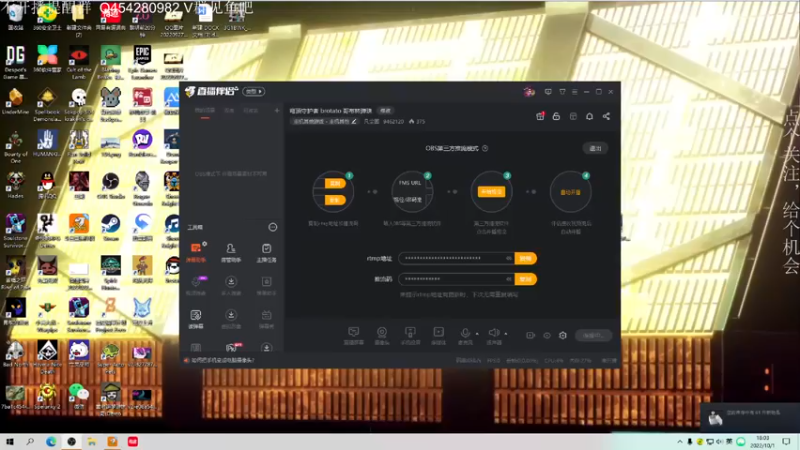The width and height of the screenshot is (800, 450).
Task: Select the third scene tab
Action: [251, 111]
